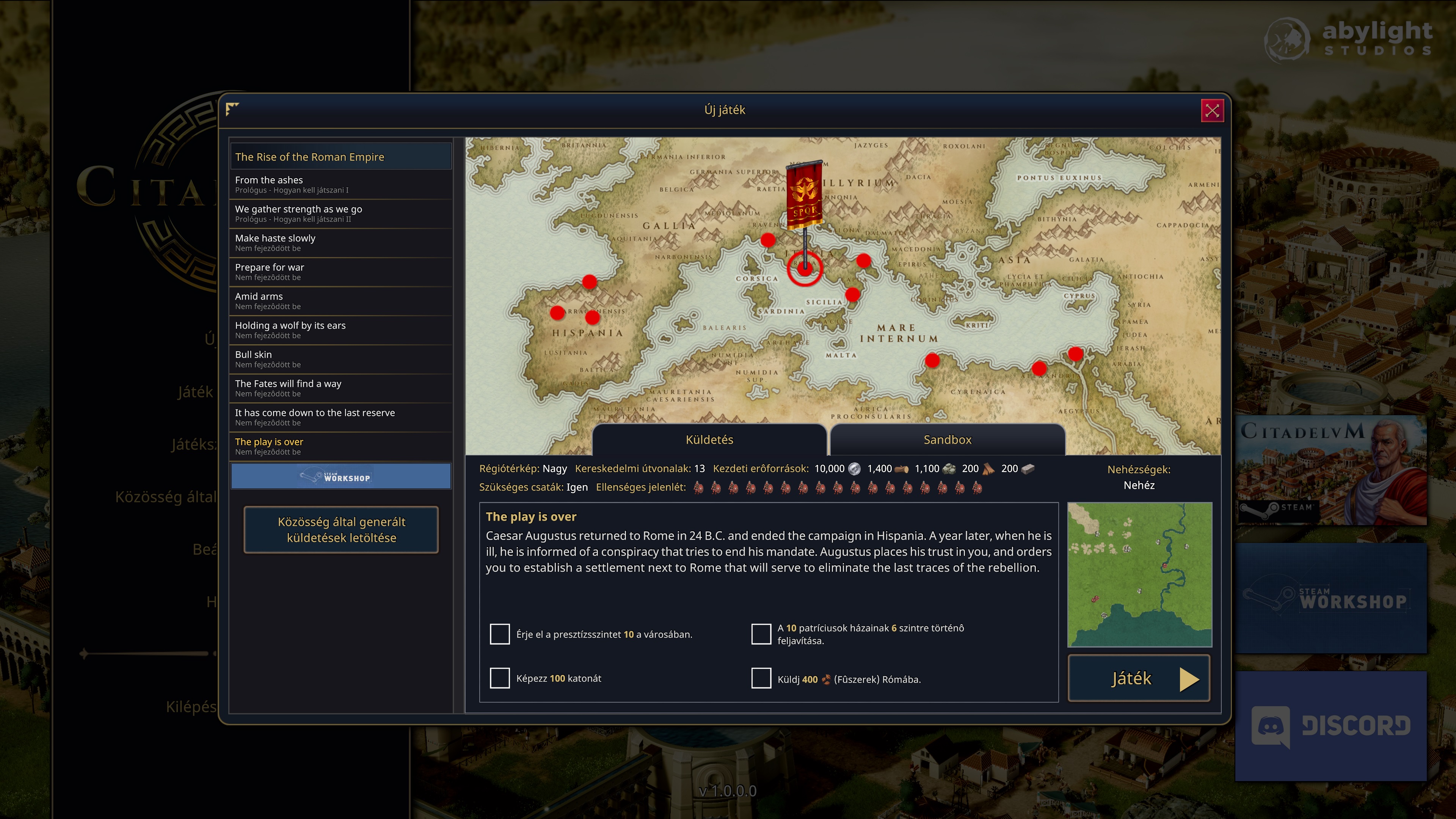Click red mission marker near Alexandria
This screenshot has width=1456, height=819.
point(1039,369)
